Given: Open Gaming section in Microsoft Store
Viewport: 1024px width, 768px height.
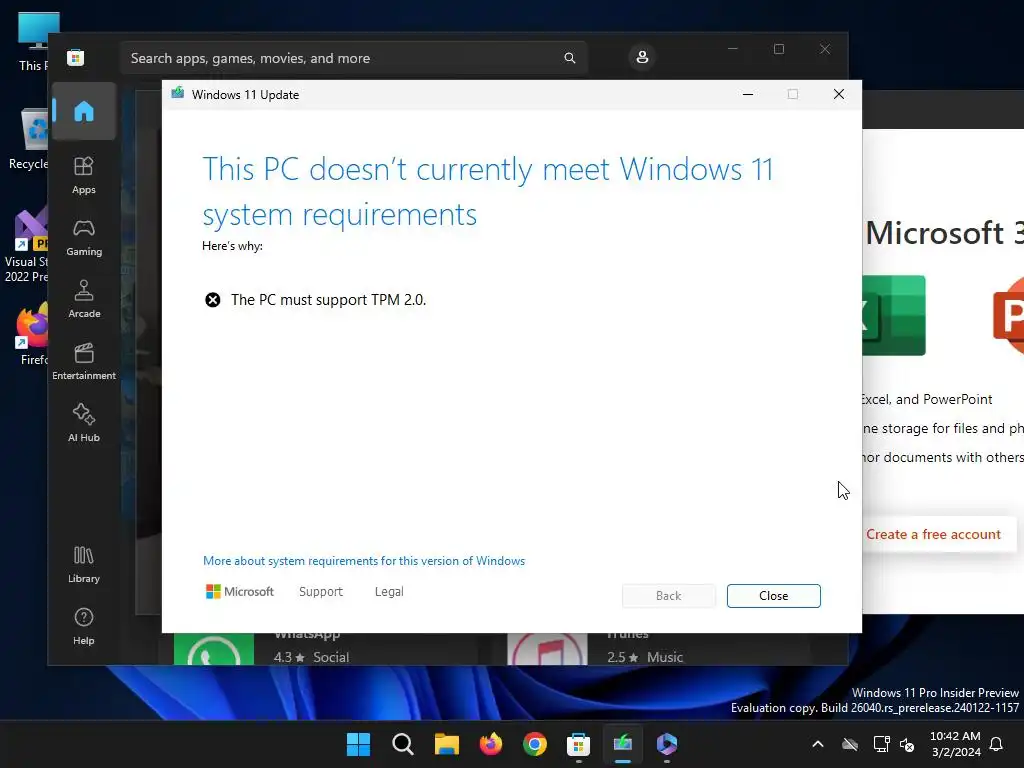Looking at the screenshot, I should click(84, 238).
